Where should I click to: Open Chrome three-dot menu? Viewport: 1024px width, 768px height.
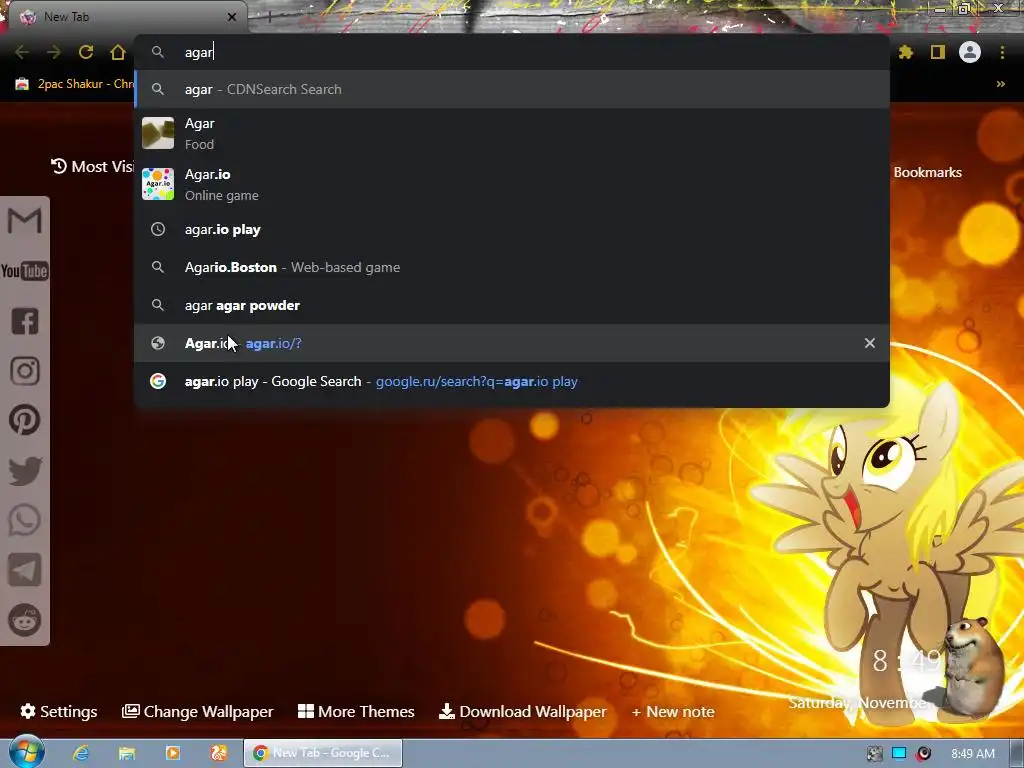click(1002, 52)
